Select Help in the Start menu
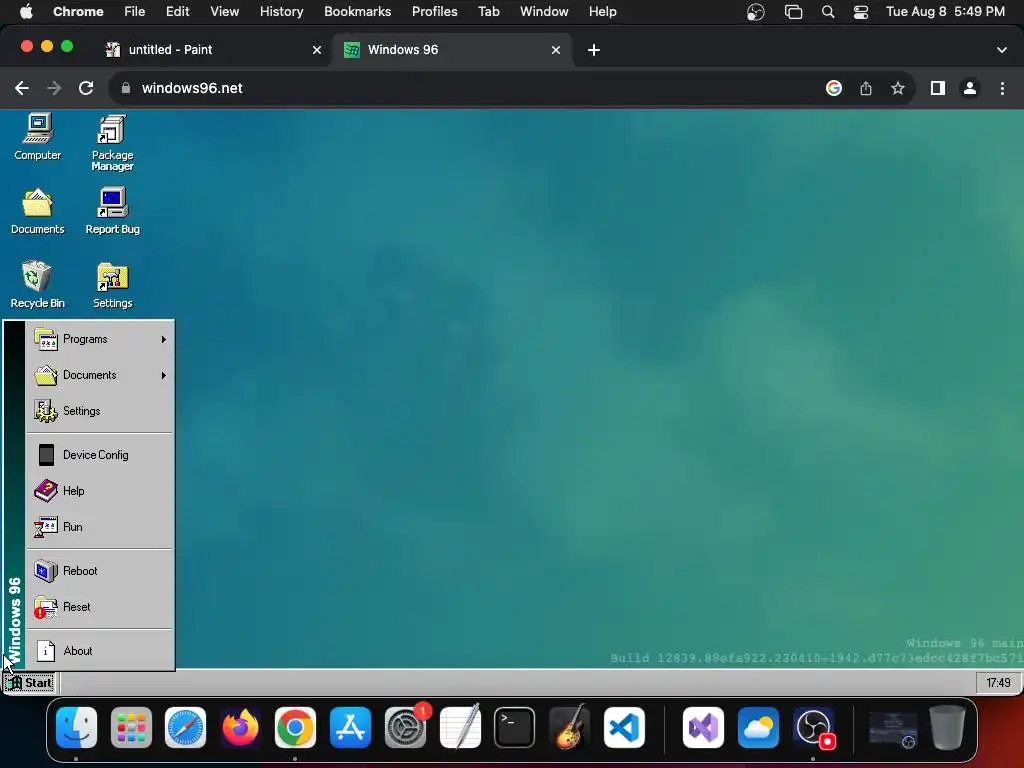 click(100, 490)
